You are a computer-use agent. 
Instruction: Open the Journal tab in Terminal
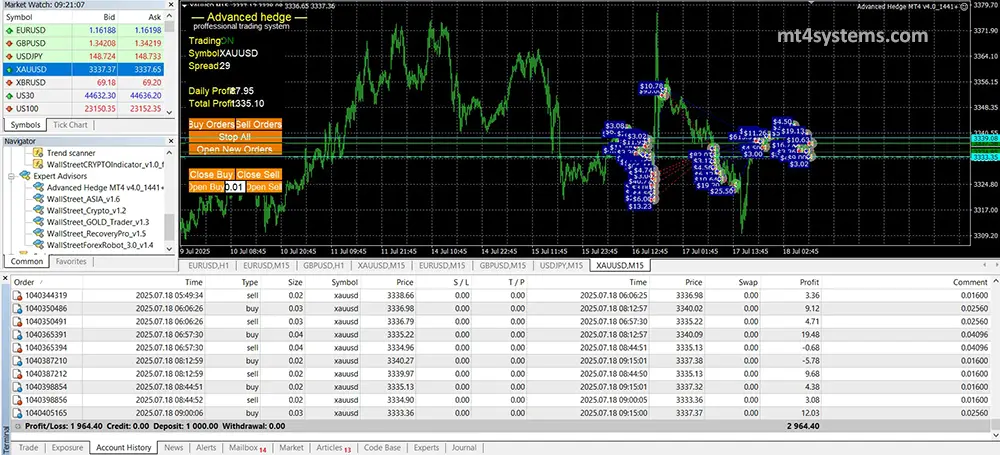[463, 448]
